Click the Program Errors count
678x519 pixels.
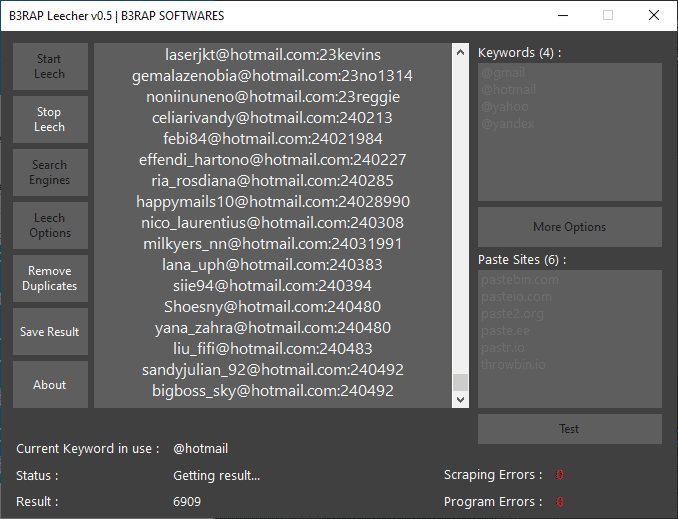point(560,502)
